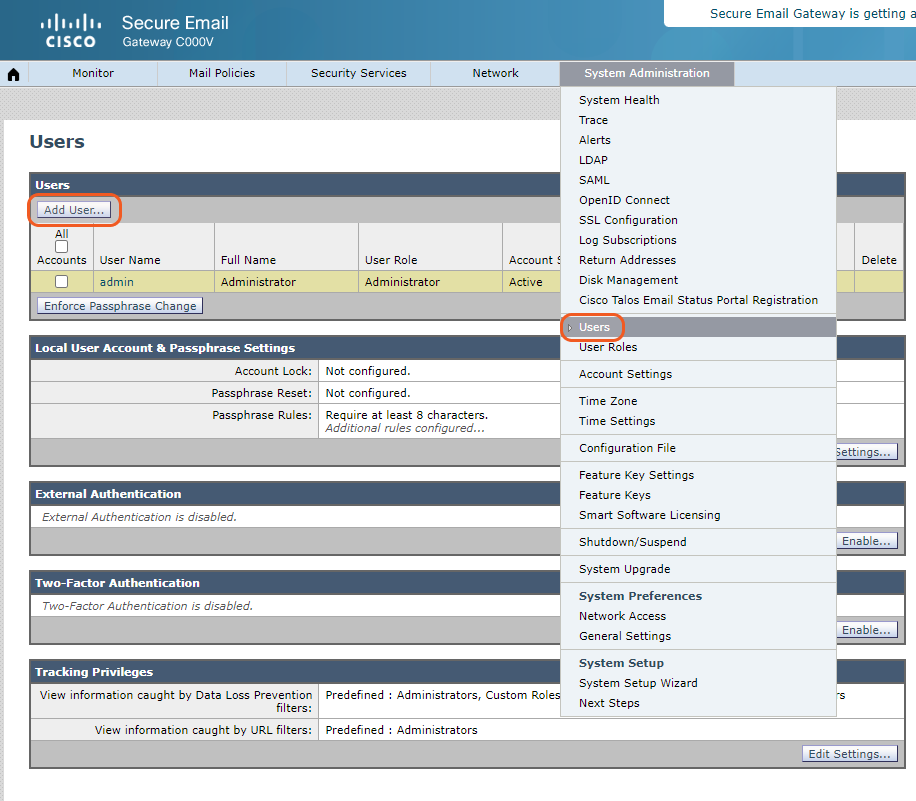Open the Network menu tab
The image size is (916, 801).
[x=495, y=73]
